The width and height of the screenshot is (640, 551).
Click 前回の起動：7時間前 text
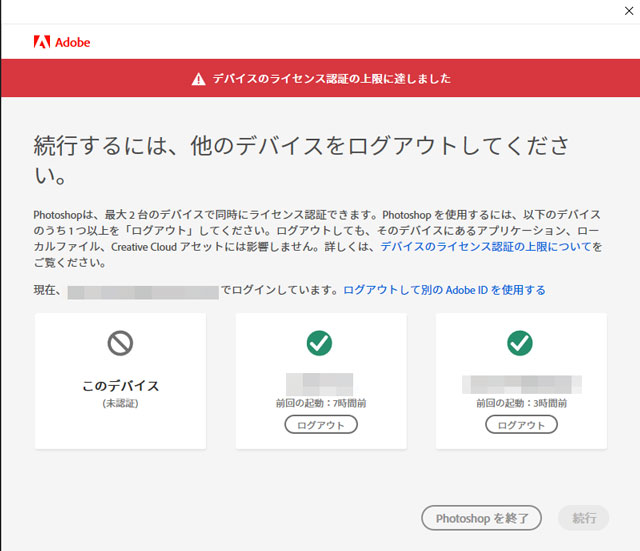[x=321, y=404]
